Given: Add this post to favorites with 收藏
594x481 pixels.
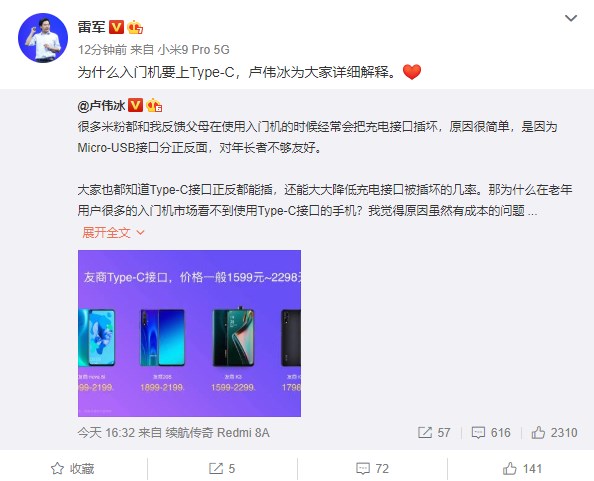Looking at the screenshot, I should (x=73, y=469).
